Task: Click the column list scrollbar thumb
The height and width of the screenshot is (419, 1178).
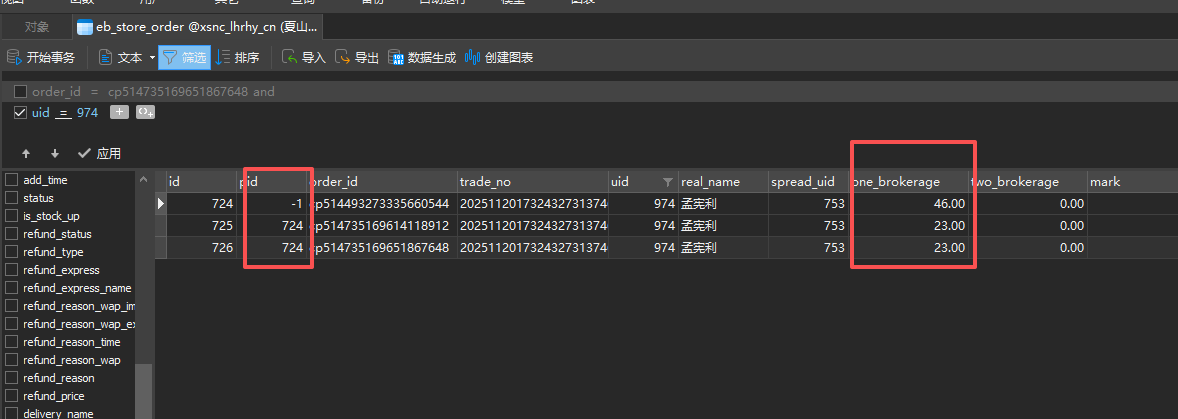Action: pyautogui.click(x=143, y=391)
